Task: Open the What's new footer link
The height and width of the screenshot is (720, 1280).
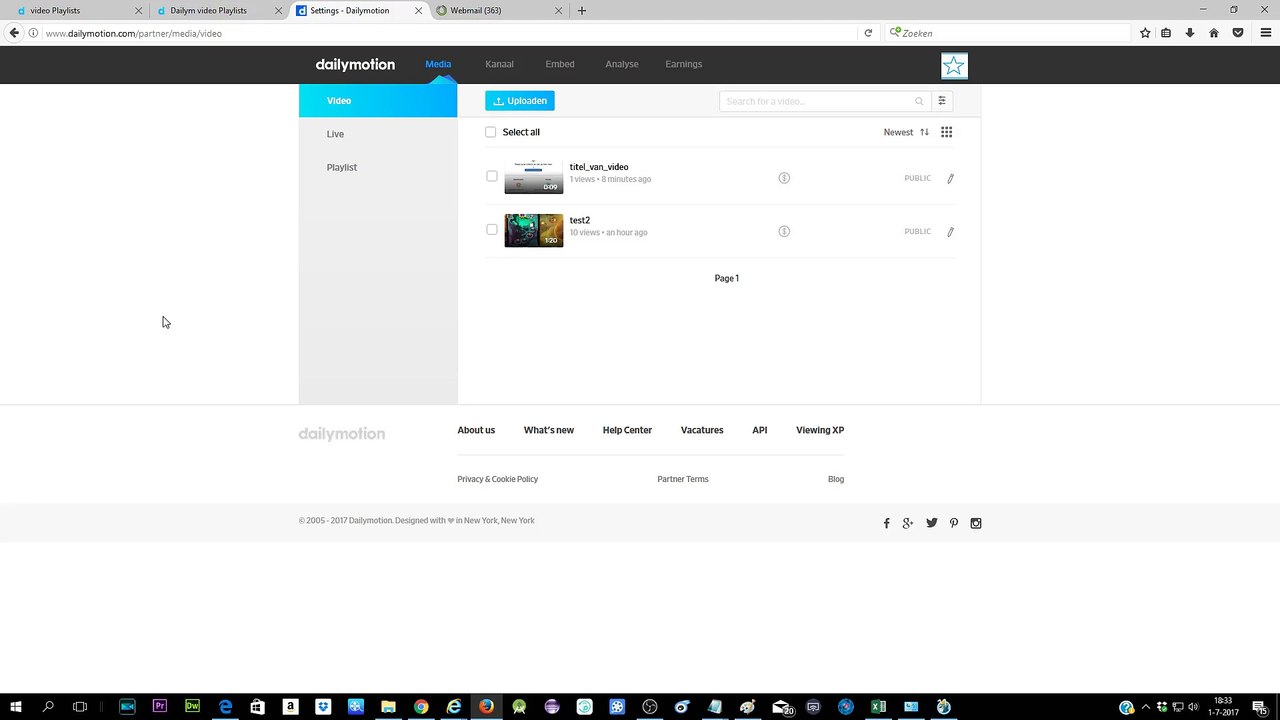Action: [549, 430]
